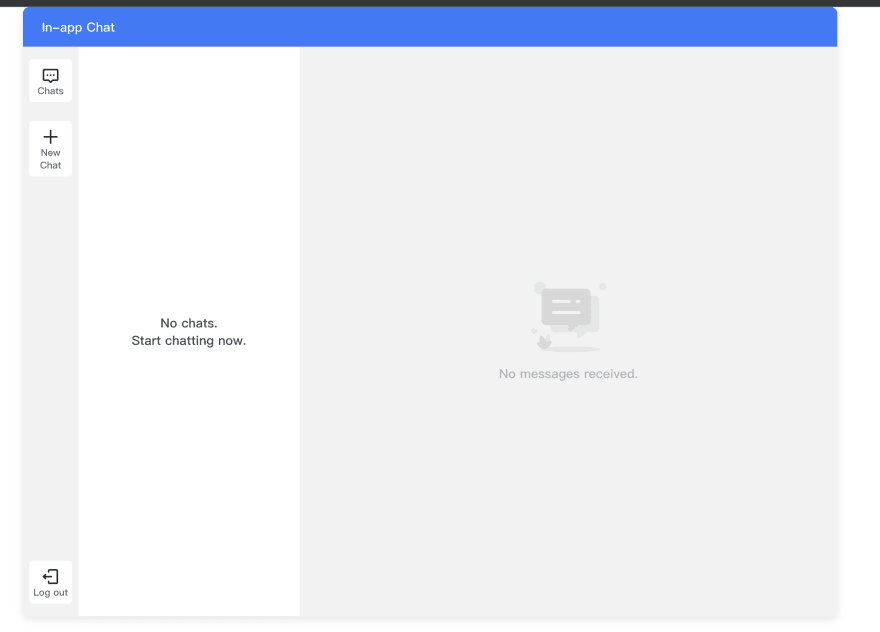Click the 'No chats.' text

[189, 323]
